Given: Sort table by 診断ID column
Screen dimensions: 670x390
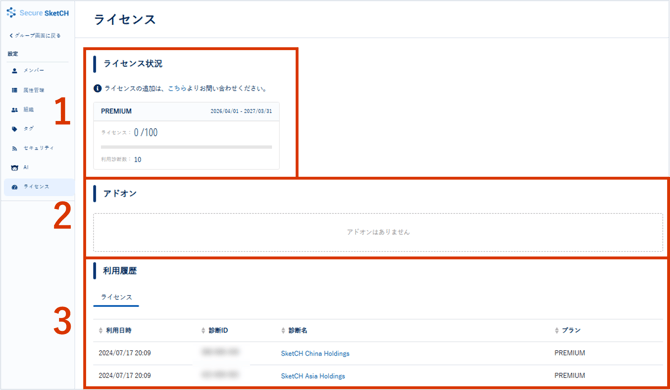Looking at the screenshot, I should 215,330.
